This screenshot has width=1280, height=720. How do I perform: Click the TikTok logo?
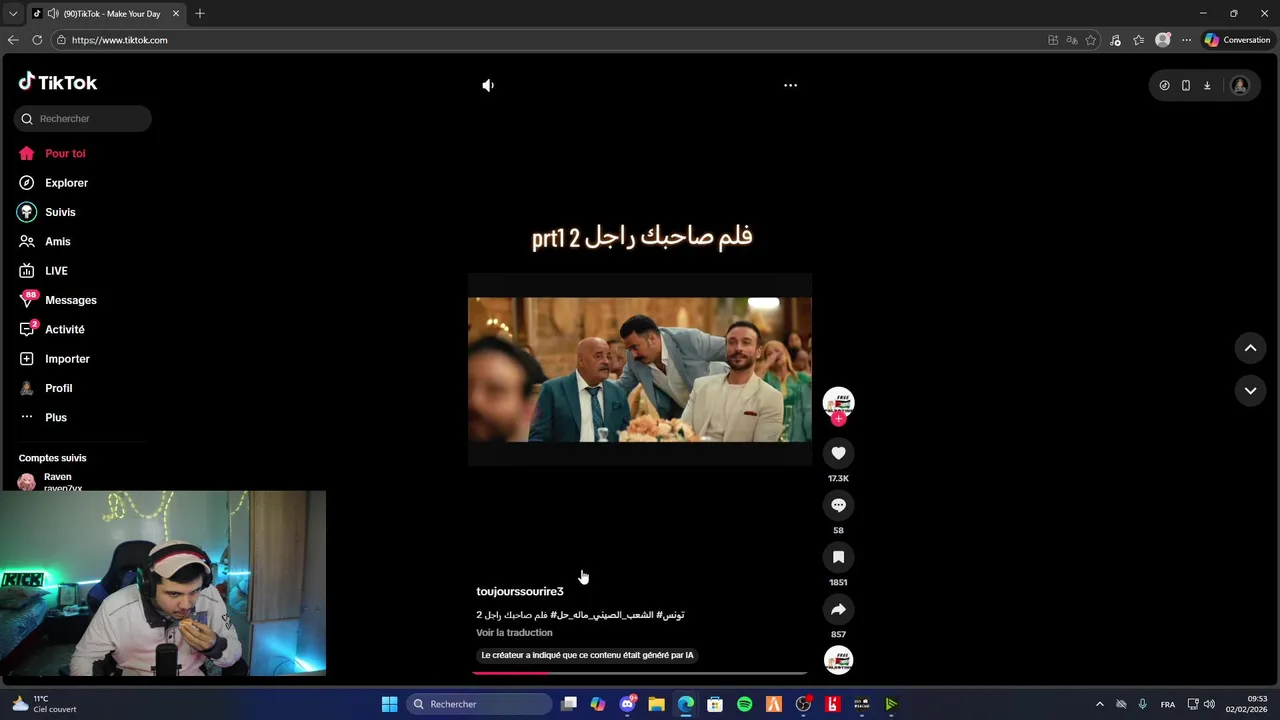point(58,82)
